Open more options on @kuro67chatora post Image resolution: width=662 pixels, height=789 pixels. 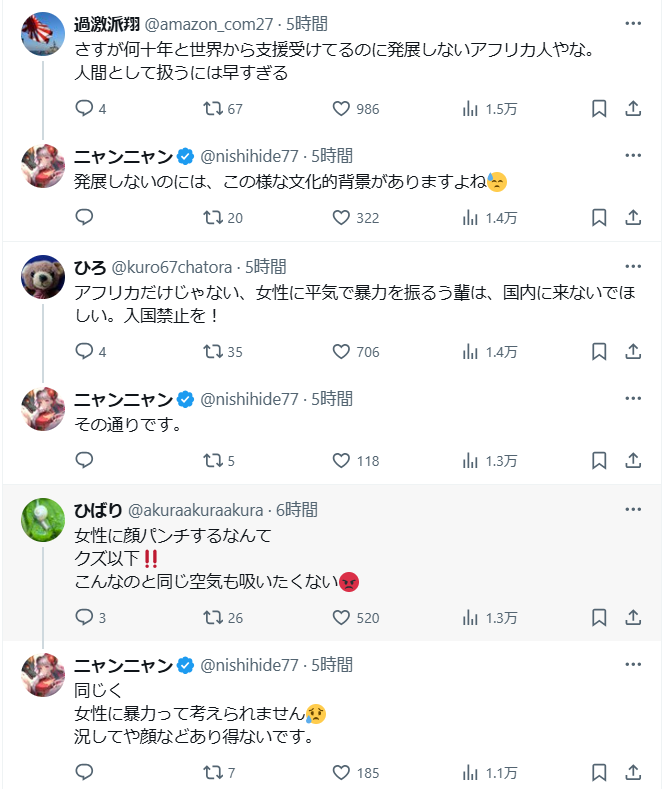[632, 266]
